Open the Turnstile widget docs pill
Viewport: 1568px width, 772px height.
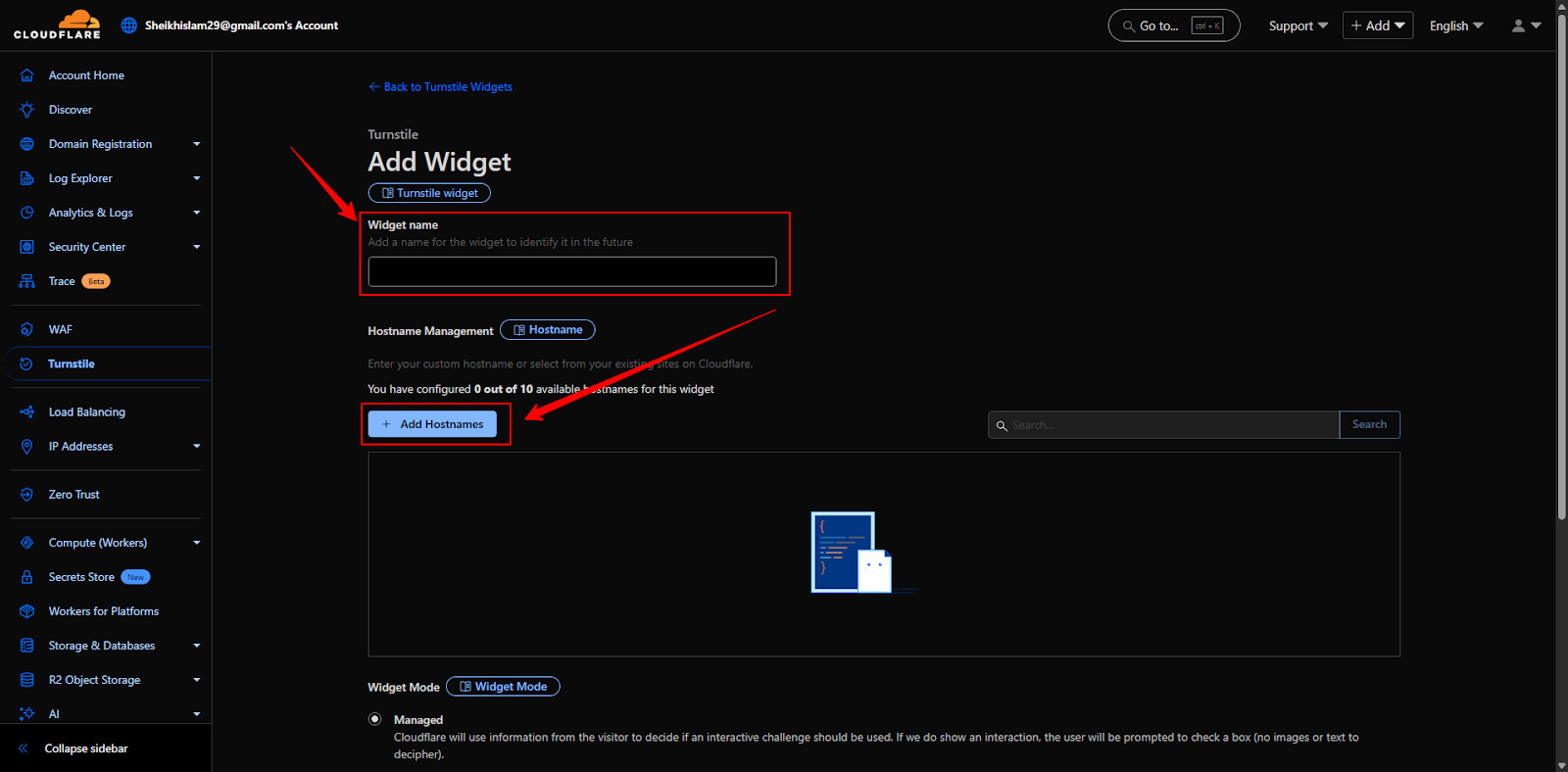pyautogui.click(x=429, y=193)
